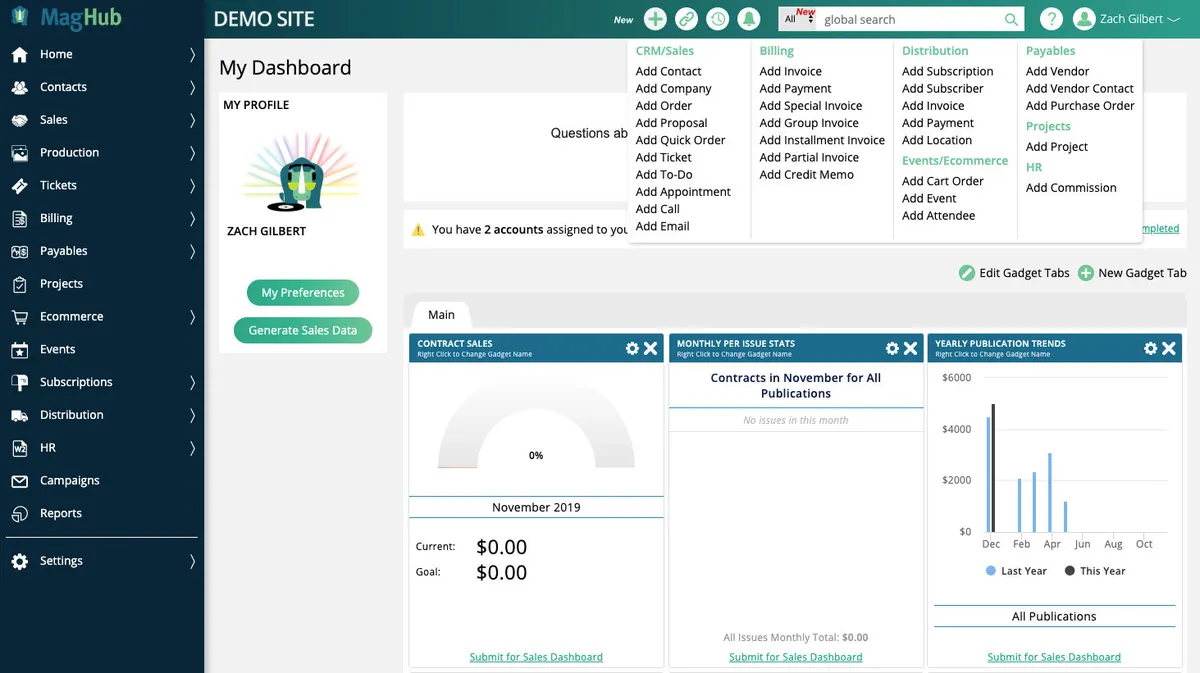
Task: Click the Reports icon in sidebar
Action: [x=19, y=513]
